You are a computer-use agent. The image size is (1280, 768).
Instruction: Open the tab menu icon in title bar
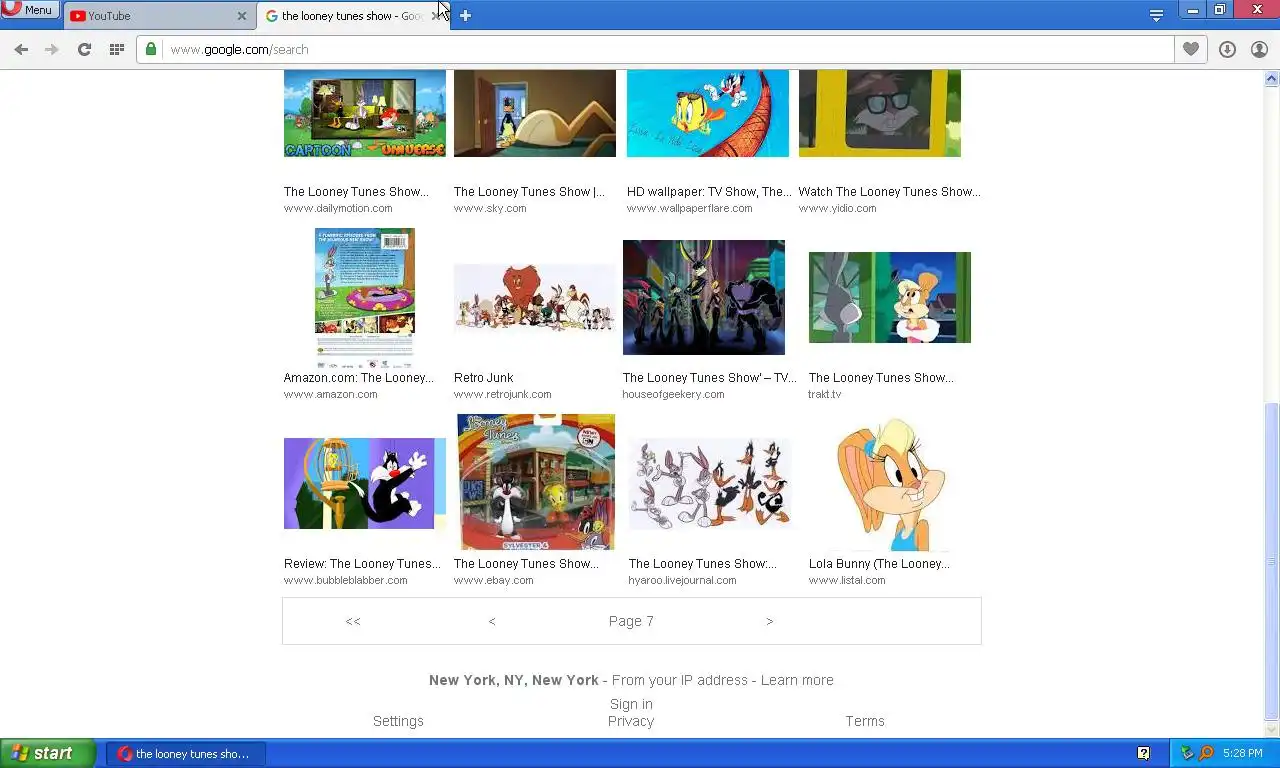pyautogui.click(x=1156, y=15)
